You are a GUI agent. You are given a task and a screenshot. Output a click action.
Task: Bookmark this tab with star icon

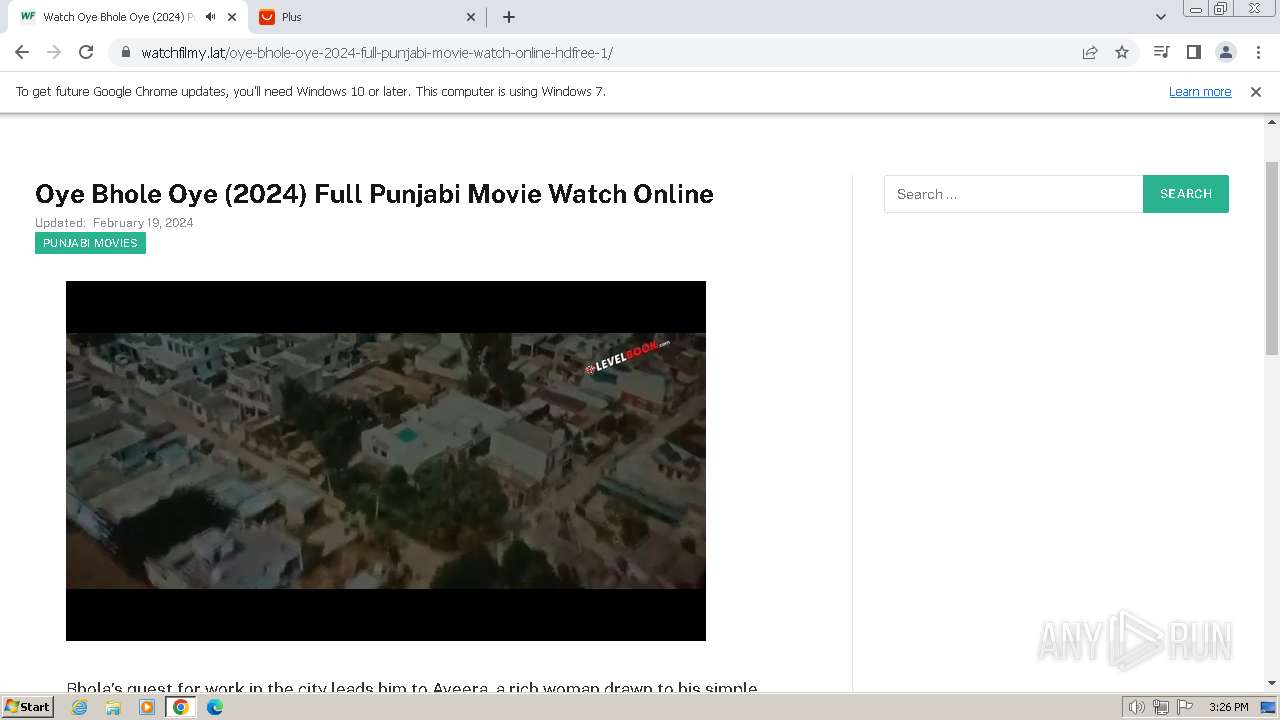coord(1122,52)
